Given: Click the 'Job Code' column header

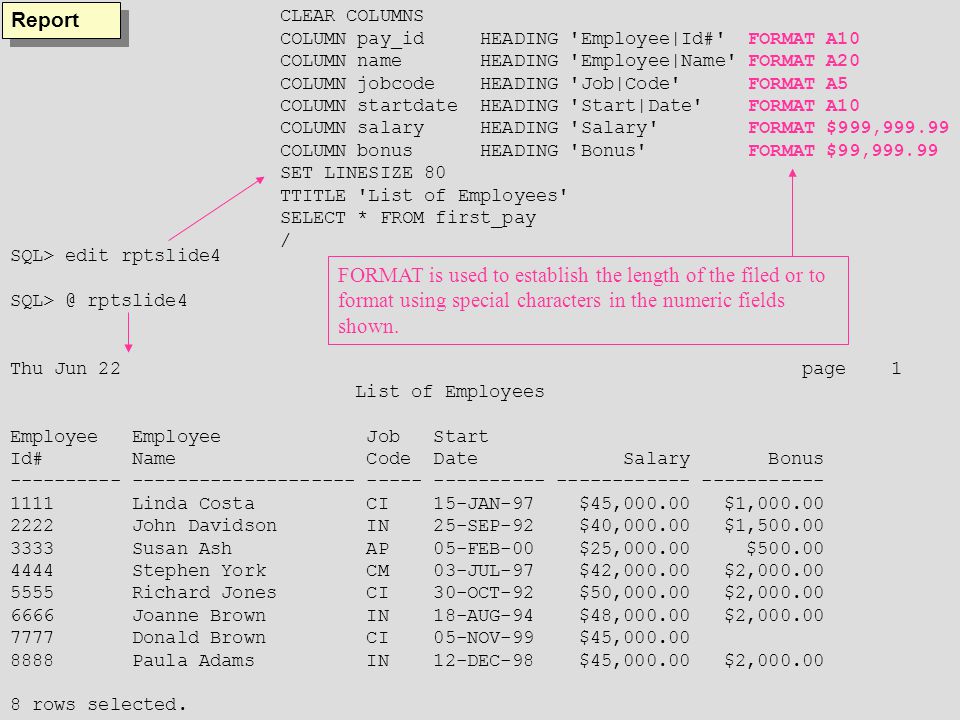Looking at the screenshot, I should 388,448.
